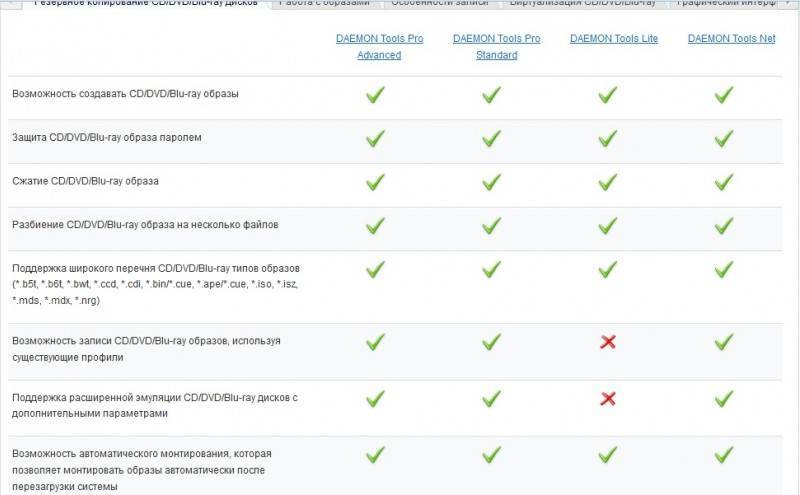Visit the DAEMON Tools Net link
800x495 pixels.
pos(731,39)
